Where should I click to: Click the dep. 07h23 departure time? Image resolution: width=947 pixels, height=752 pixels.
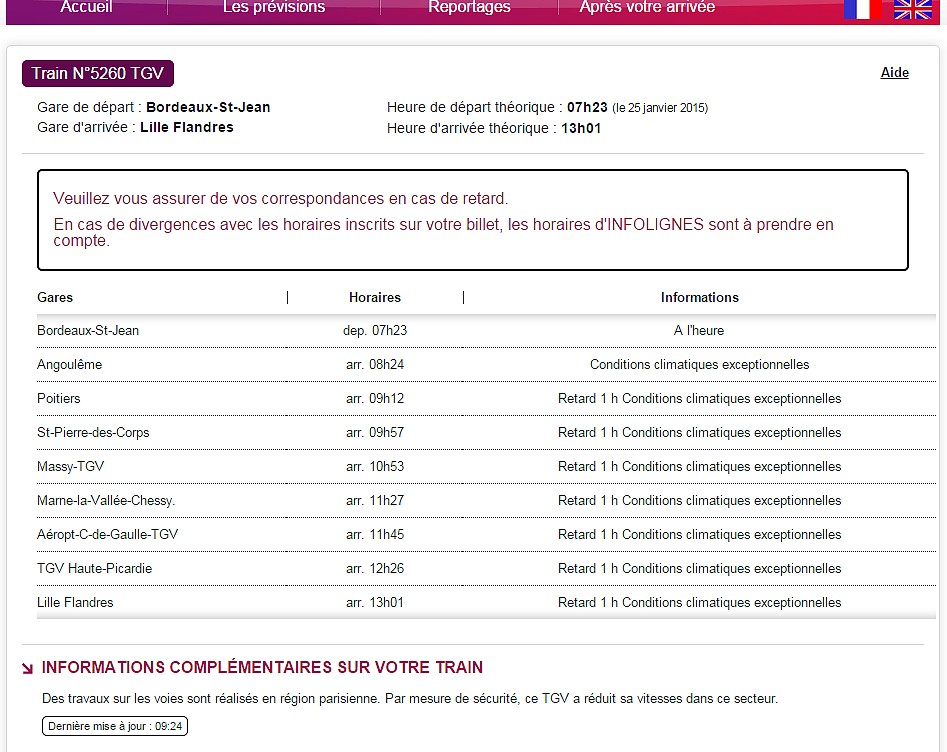(x=375, y=330)
